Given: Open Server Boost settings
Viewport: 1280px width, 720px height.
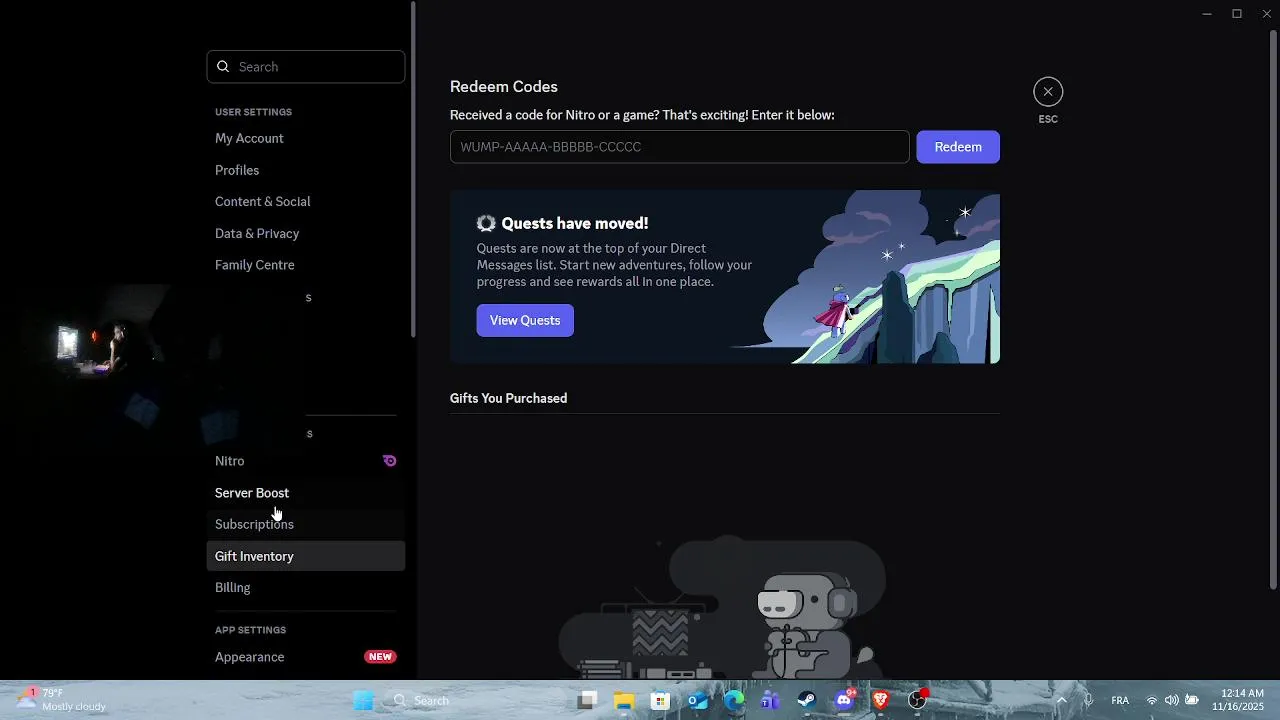Looking at the screenshot, I should click(305, 493).
